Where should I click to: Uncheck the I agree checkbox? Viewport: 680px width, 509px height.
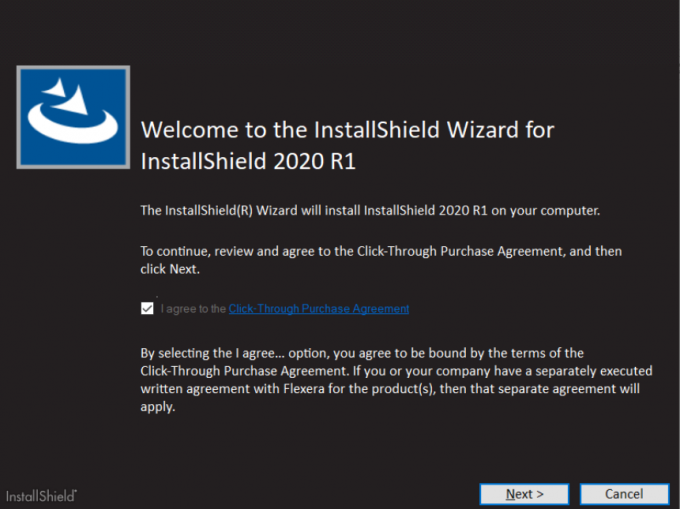point(148,309)
